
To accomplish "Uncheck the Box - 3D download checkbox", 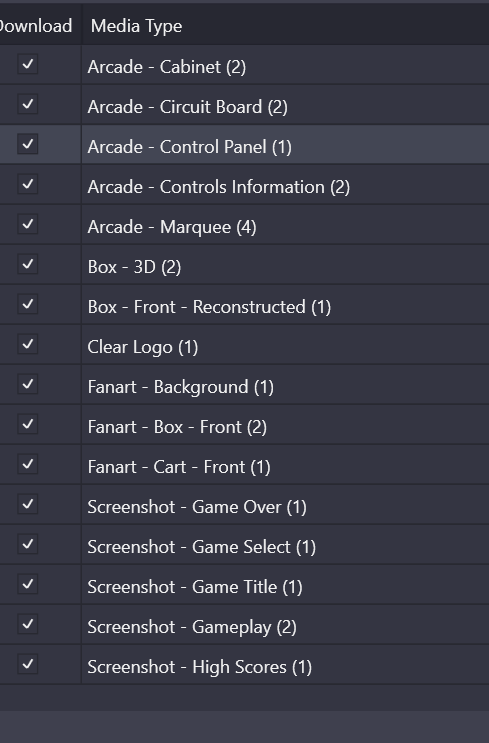I will coord(28,263).
